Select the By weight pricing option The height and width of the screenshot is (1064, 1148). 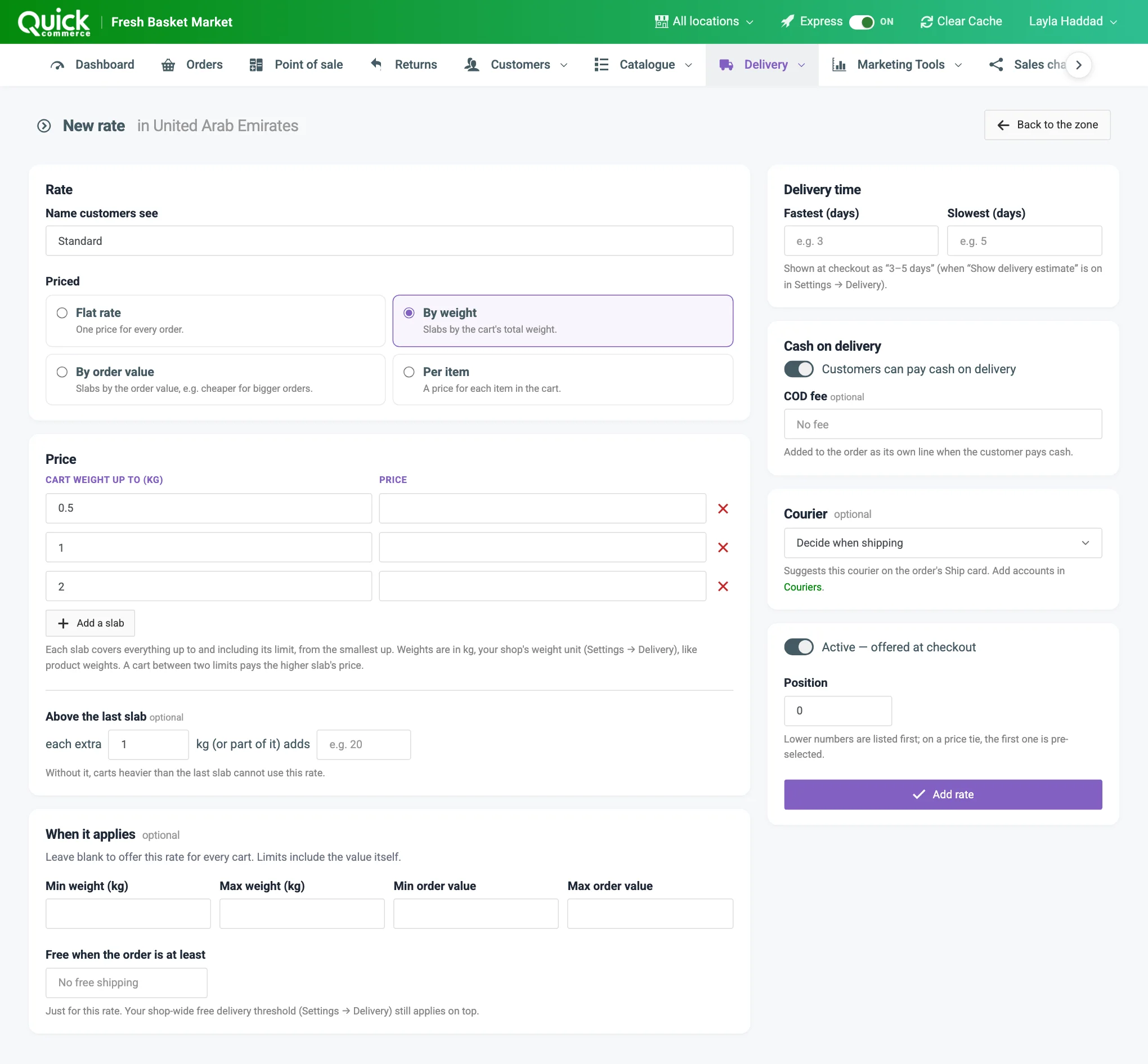click(x=562, y=321)
